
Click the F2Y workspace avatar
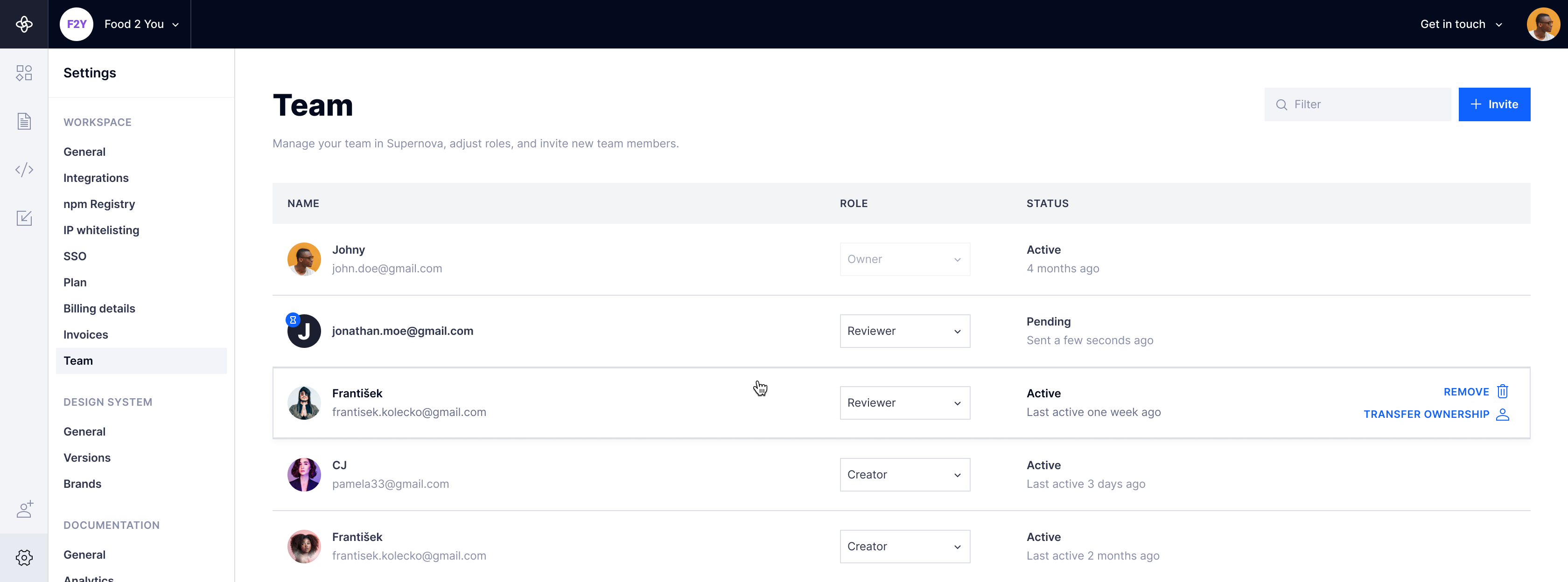coord(76,24)
